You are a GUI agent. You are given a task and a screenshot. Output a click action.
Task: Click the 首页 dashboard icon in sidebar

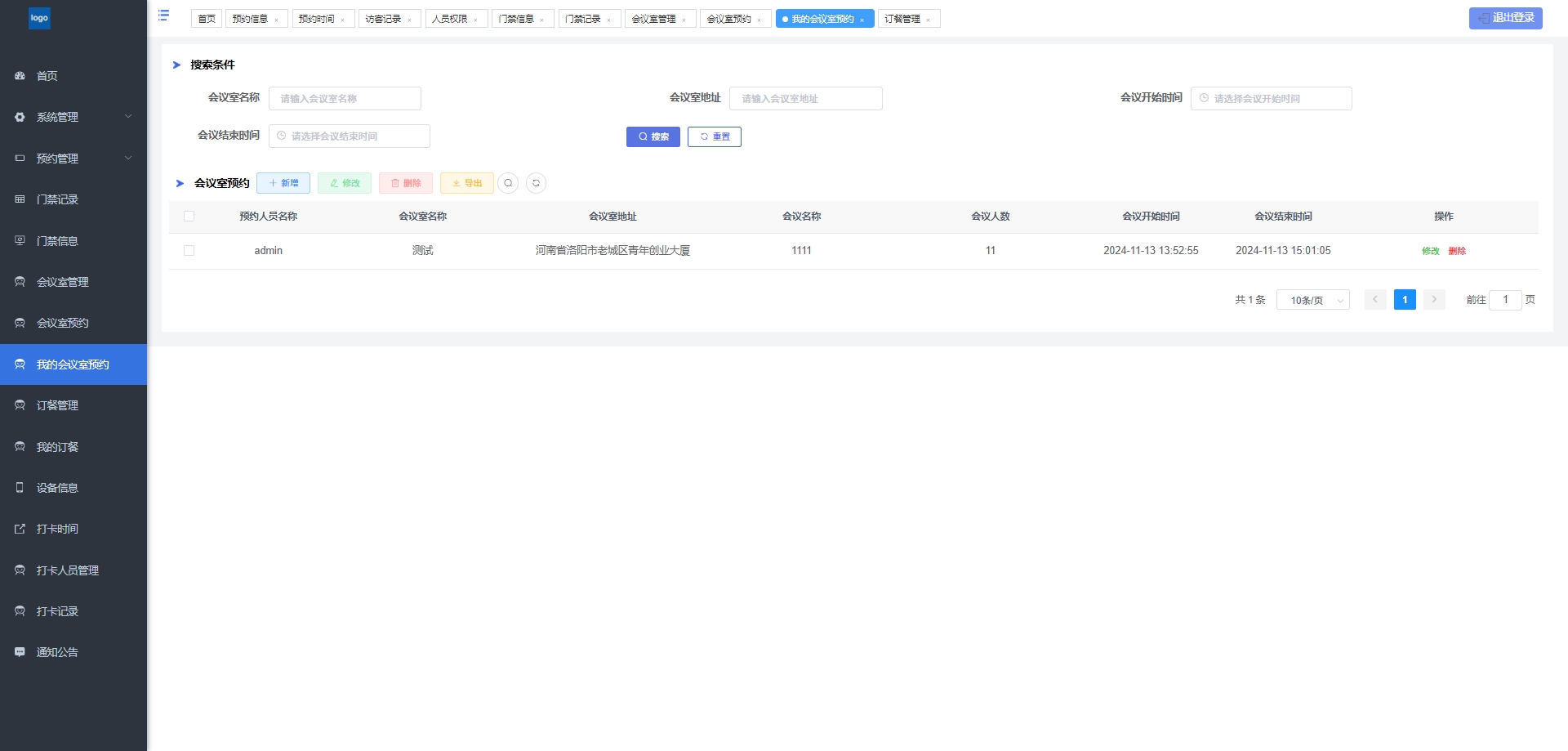coord(20,76)
